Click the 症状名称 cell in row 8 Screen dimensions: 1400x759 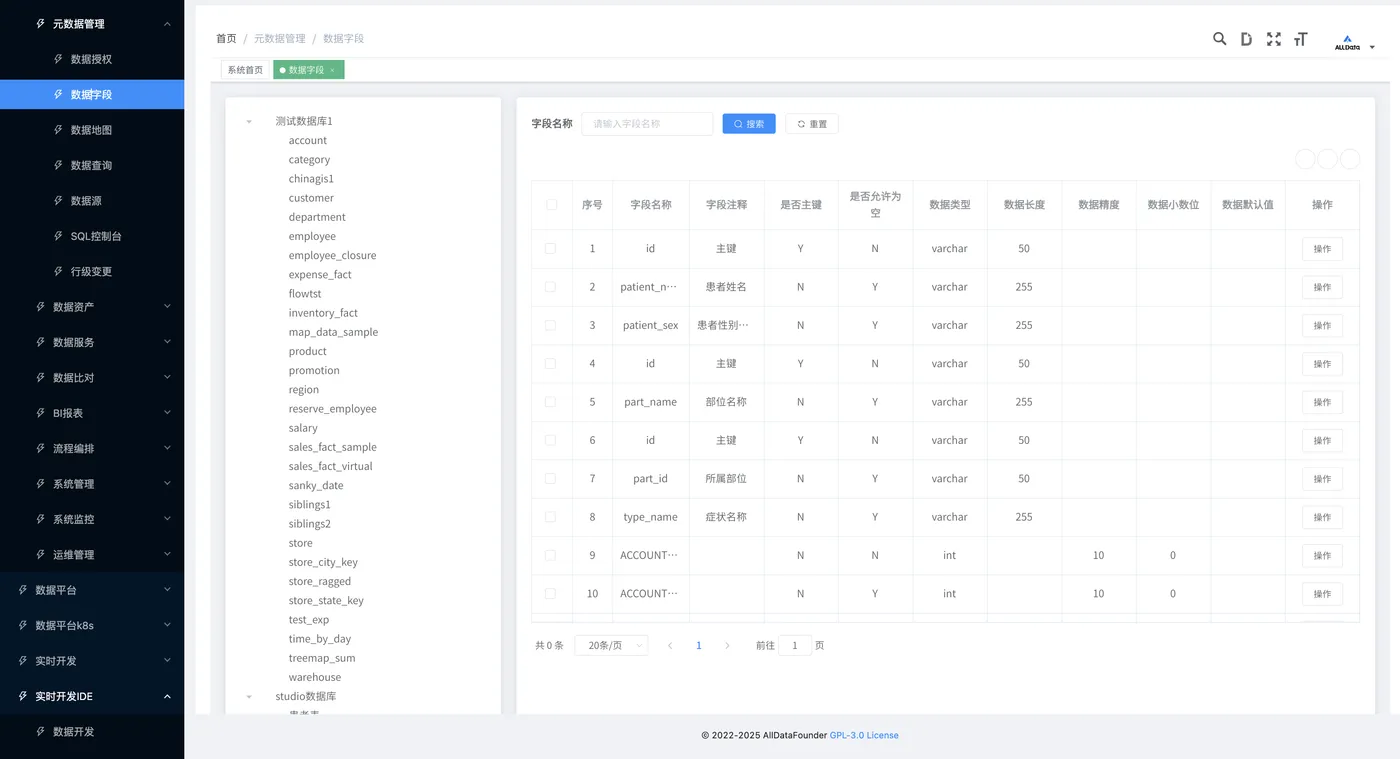click(x=726, y=517)
